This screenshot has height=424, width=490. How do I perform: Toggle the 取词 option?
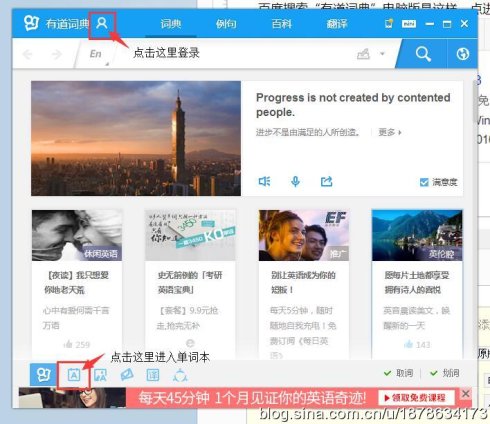tap(399, 373)
